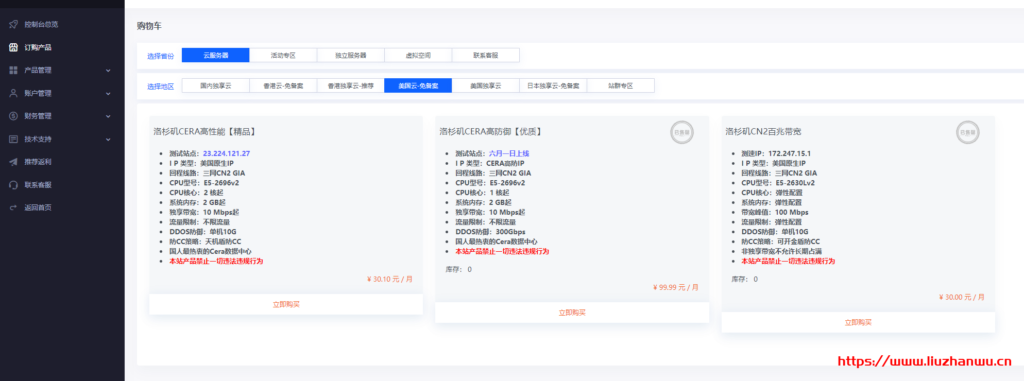Open test site link 23.224.121.27
The image size is (1024, 381).
227,154
